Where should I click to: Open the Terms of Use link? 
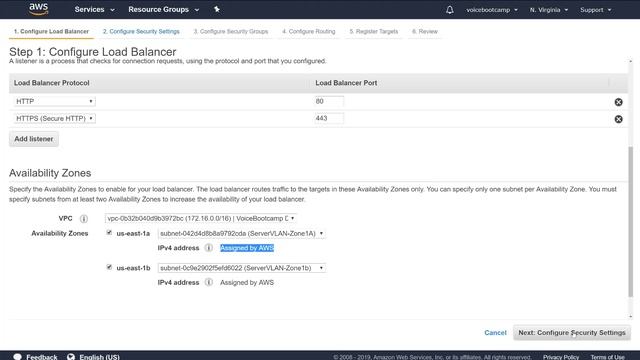607,357
